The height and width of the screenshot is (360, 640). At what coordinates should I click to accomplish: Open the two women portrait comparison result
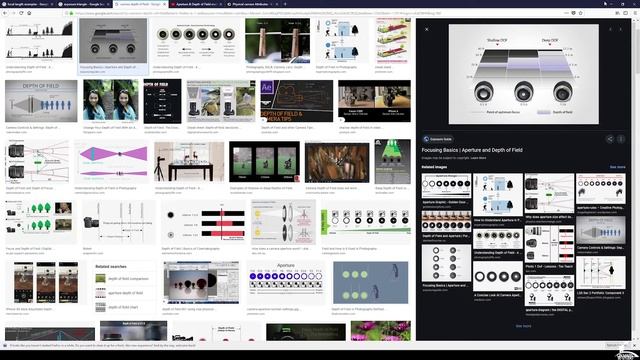pos(111,100)
